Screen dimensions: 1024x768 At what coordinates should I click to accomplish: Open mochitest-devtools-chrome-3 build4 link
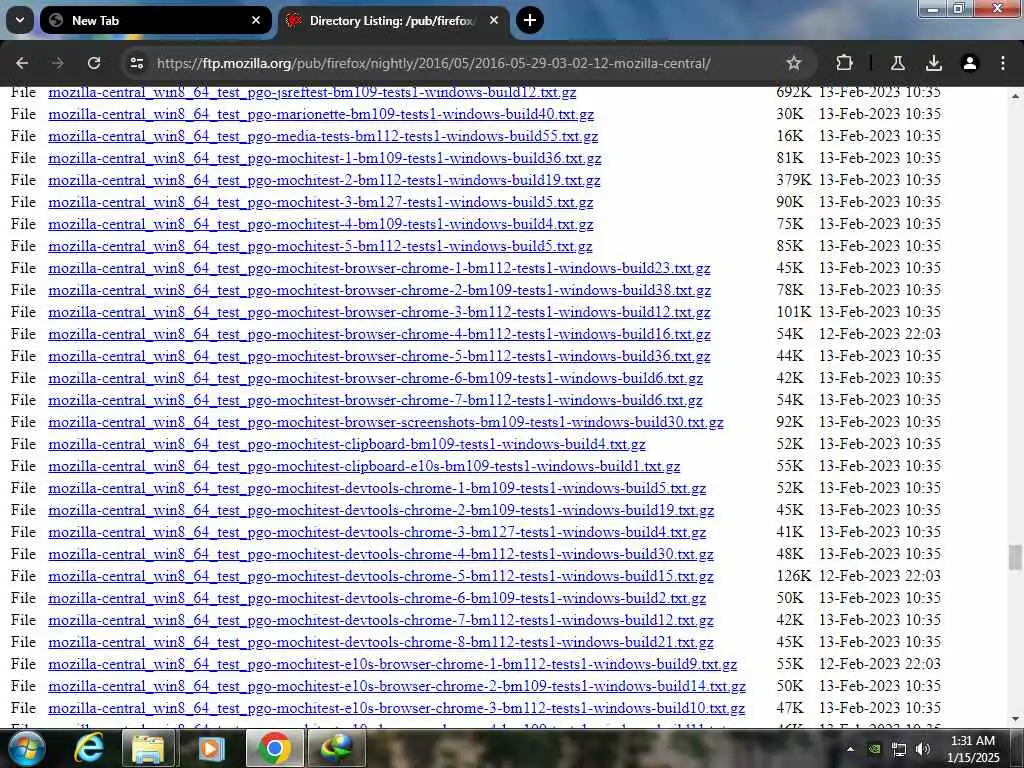point(377,532)
